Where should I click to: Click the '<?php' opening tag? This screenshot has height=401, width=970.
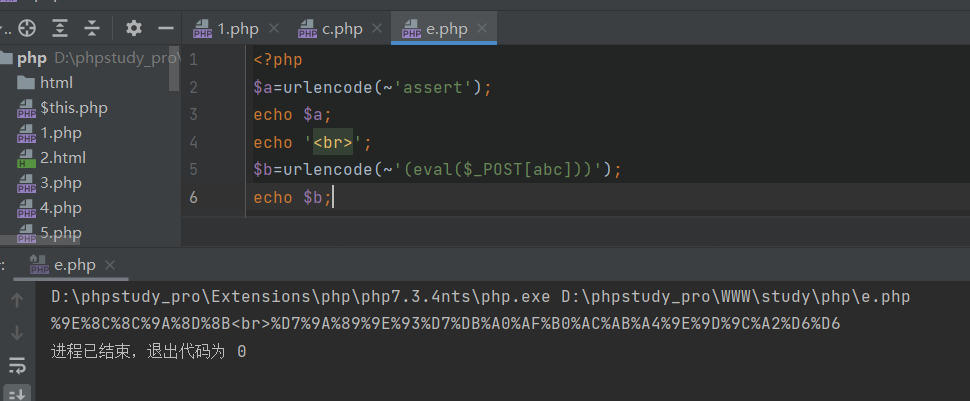278,60
